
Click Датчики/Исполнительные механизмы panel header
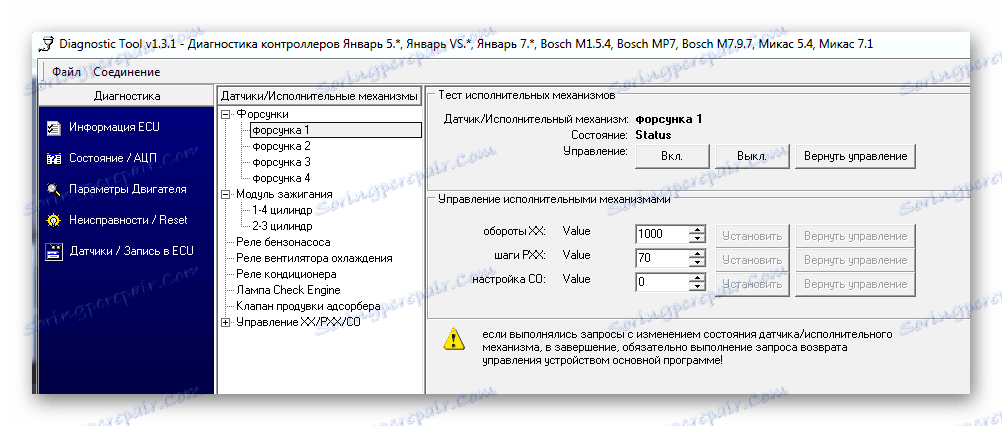(320, 96)
